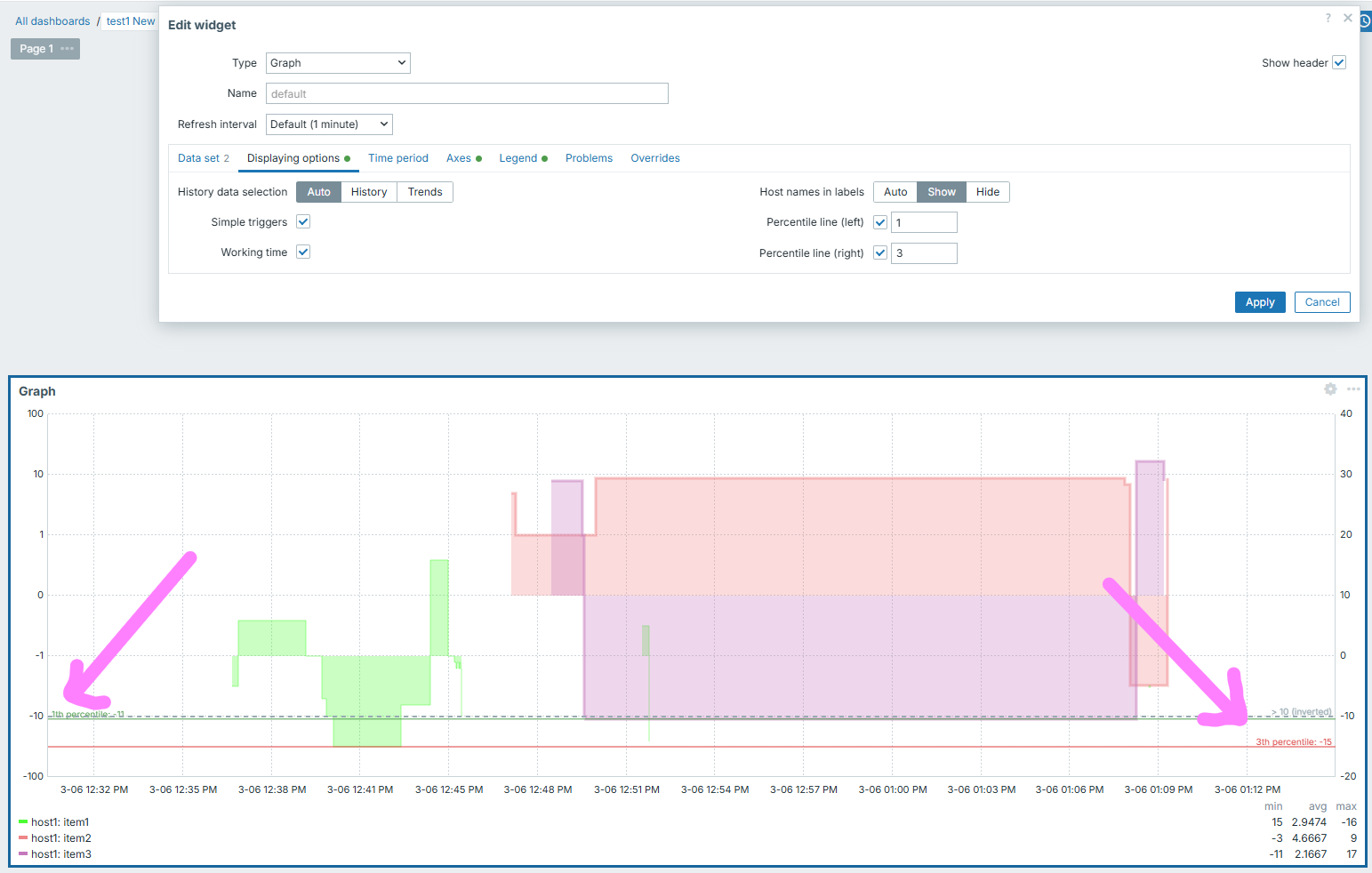Image resolution: width=1372 pixels, height=873 pixels.
Task: Click the help question mark icon
Action: 1328,18
